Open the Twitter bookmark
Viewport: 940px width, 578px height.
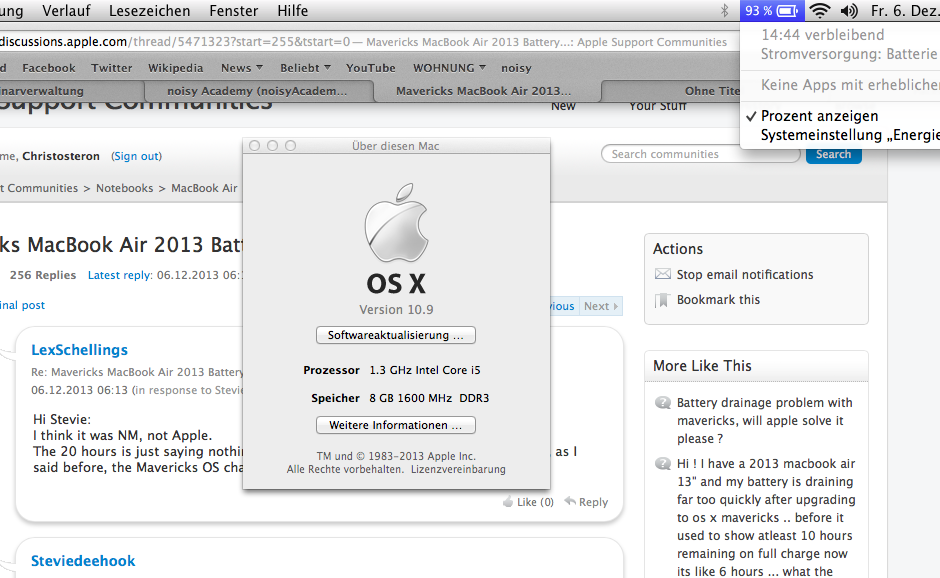click(112, 68)
